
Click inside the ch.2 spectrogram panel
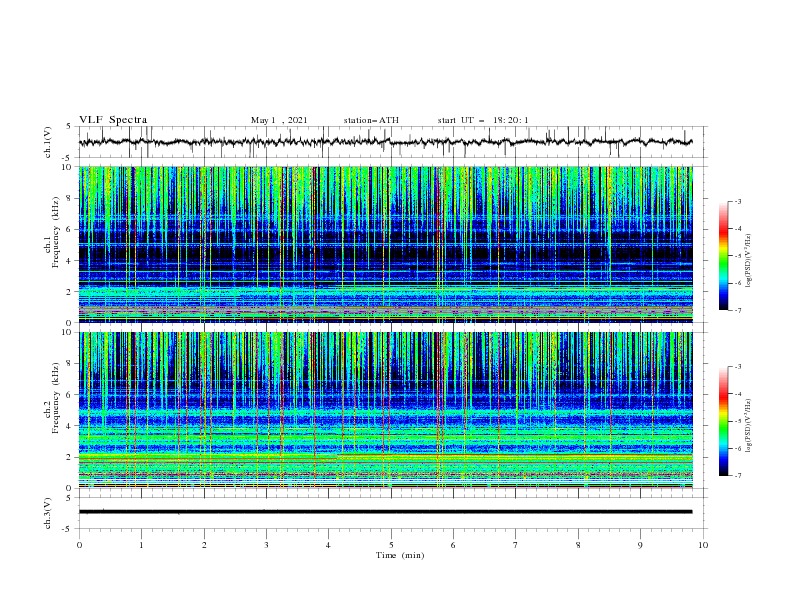click(x=385, y=410)
